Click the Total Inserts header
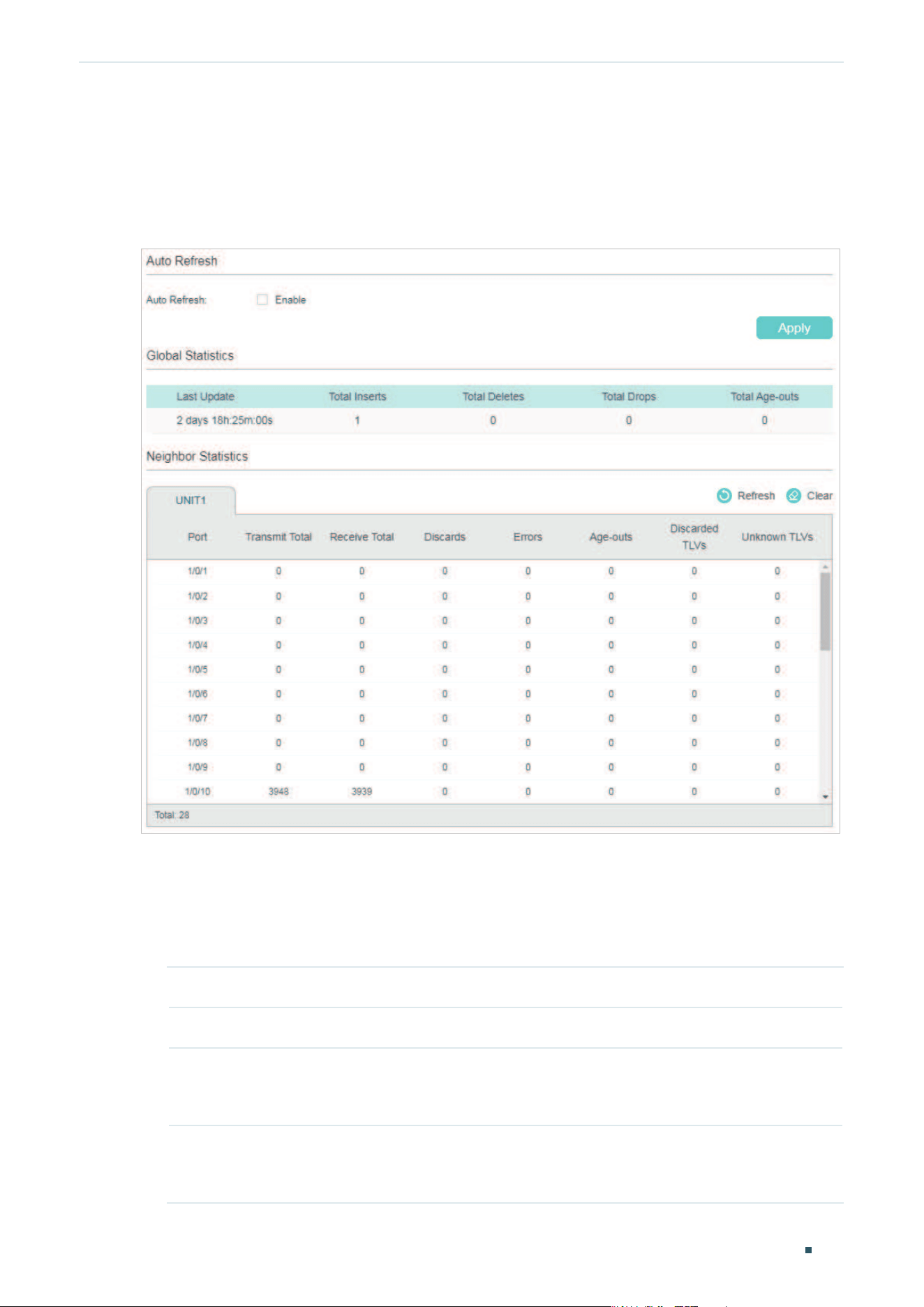Screen dimensions: 924x1307 pos(357,397)
